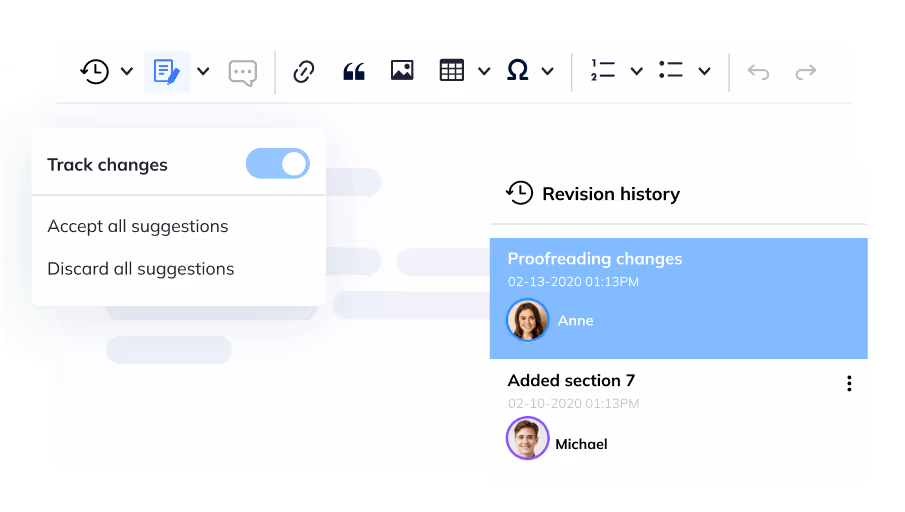905x512 pixels.
Task: Expand the revision history dropdown arrow
Action: point(127,71)
